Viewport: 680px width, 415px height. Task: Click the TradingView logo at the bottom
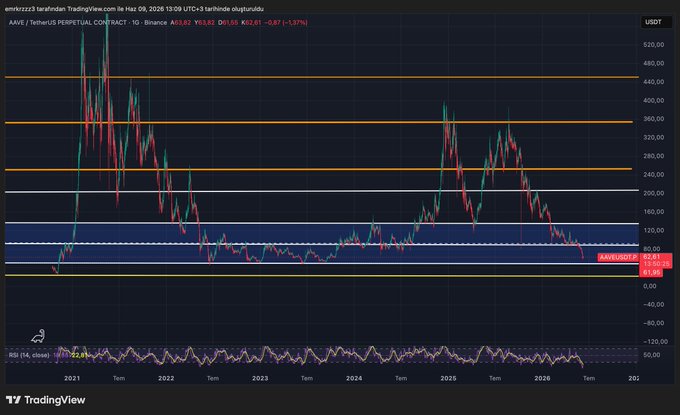46,400
